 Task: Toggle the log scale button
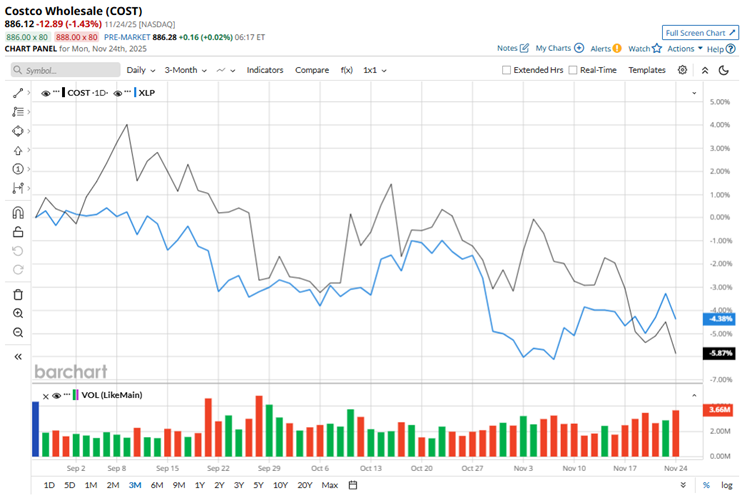point(727,485)
